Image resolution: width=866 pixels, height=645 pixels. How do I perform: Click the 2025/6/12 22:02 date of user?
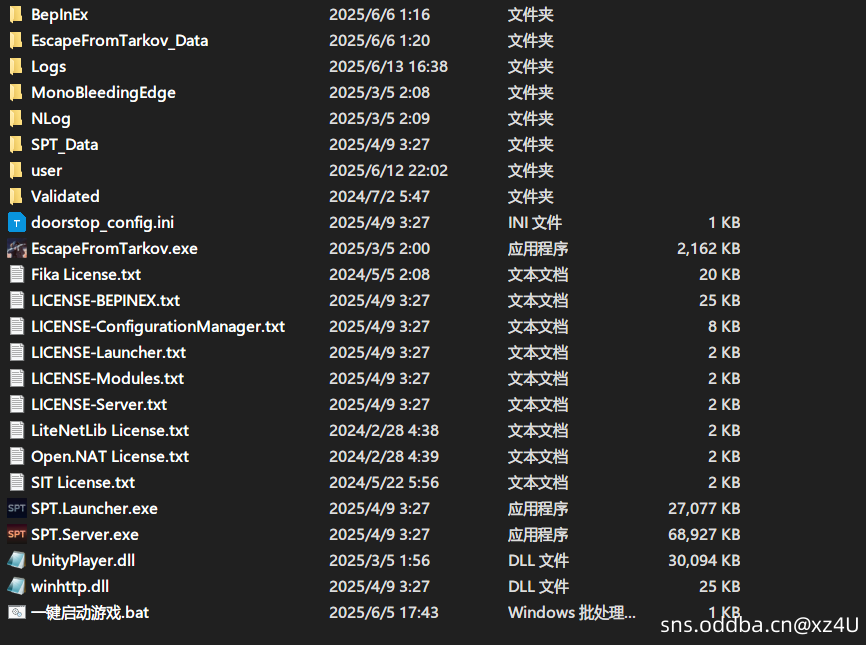389,170
